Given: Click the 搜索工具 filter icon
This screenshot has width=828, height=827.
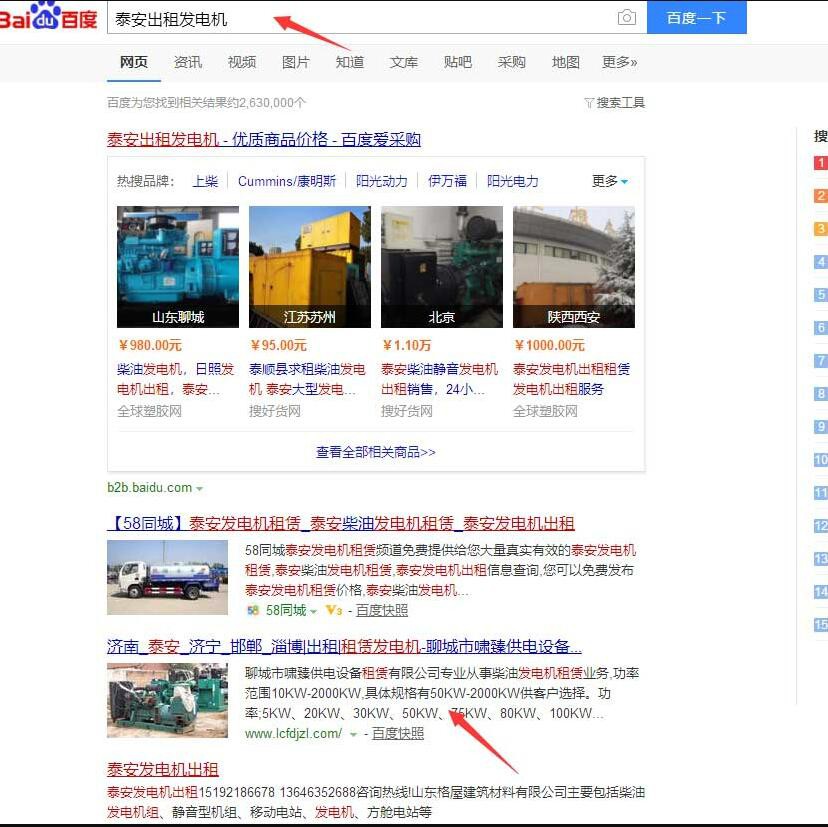Looking at the screenshot, I should pyautogui.click(x=589, y=102).
